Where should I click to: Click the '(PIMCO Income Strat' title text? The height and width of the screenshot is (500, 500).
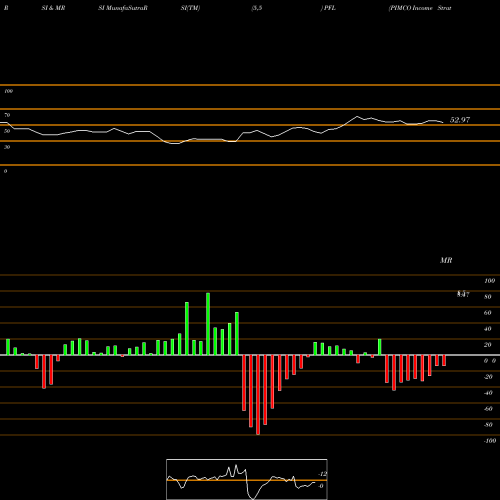point(420,8)
